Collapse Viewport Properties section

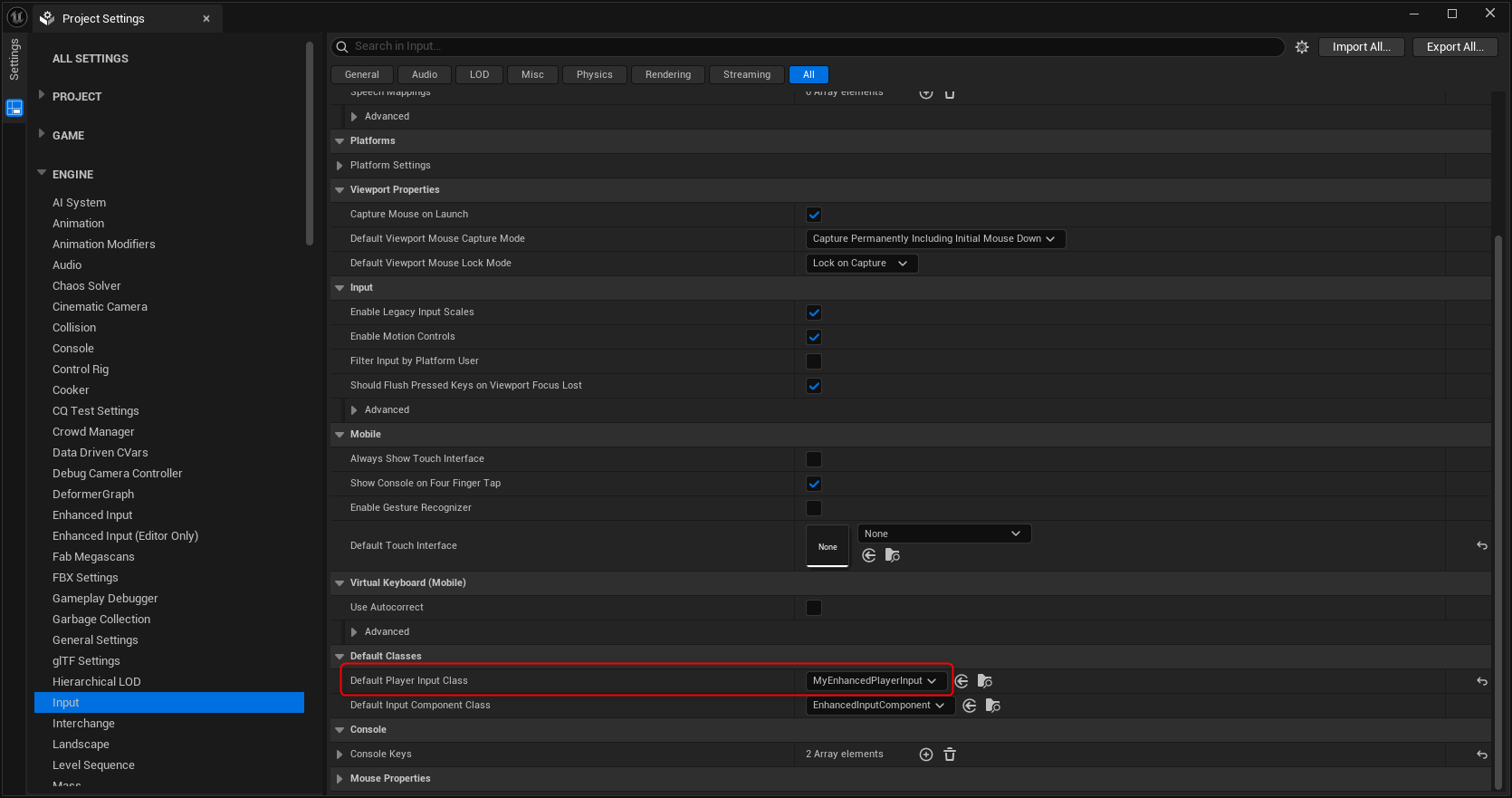point(340,190)
